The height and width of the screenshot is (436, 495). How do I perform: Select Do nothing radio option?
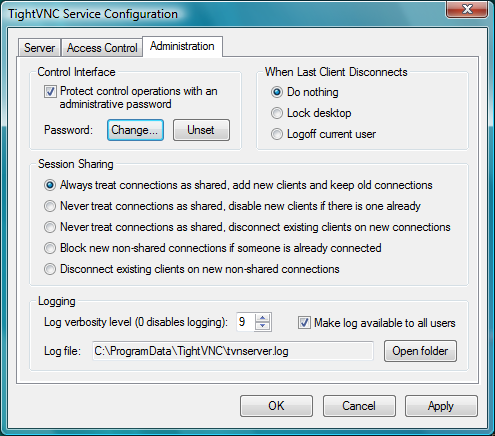[277, 92]
